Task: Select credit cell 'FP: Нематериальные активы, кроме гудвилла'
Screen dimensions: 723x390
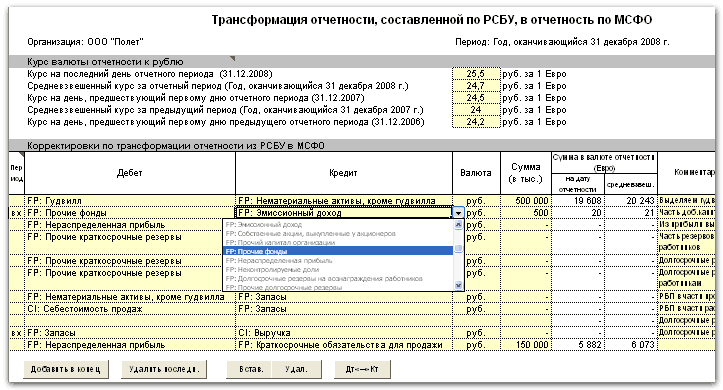Action: tap(344, 201)
